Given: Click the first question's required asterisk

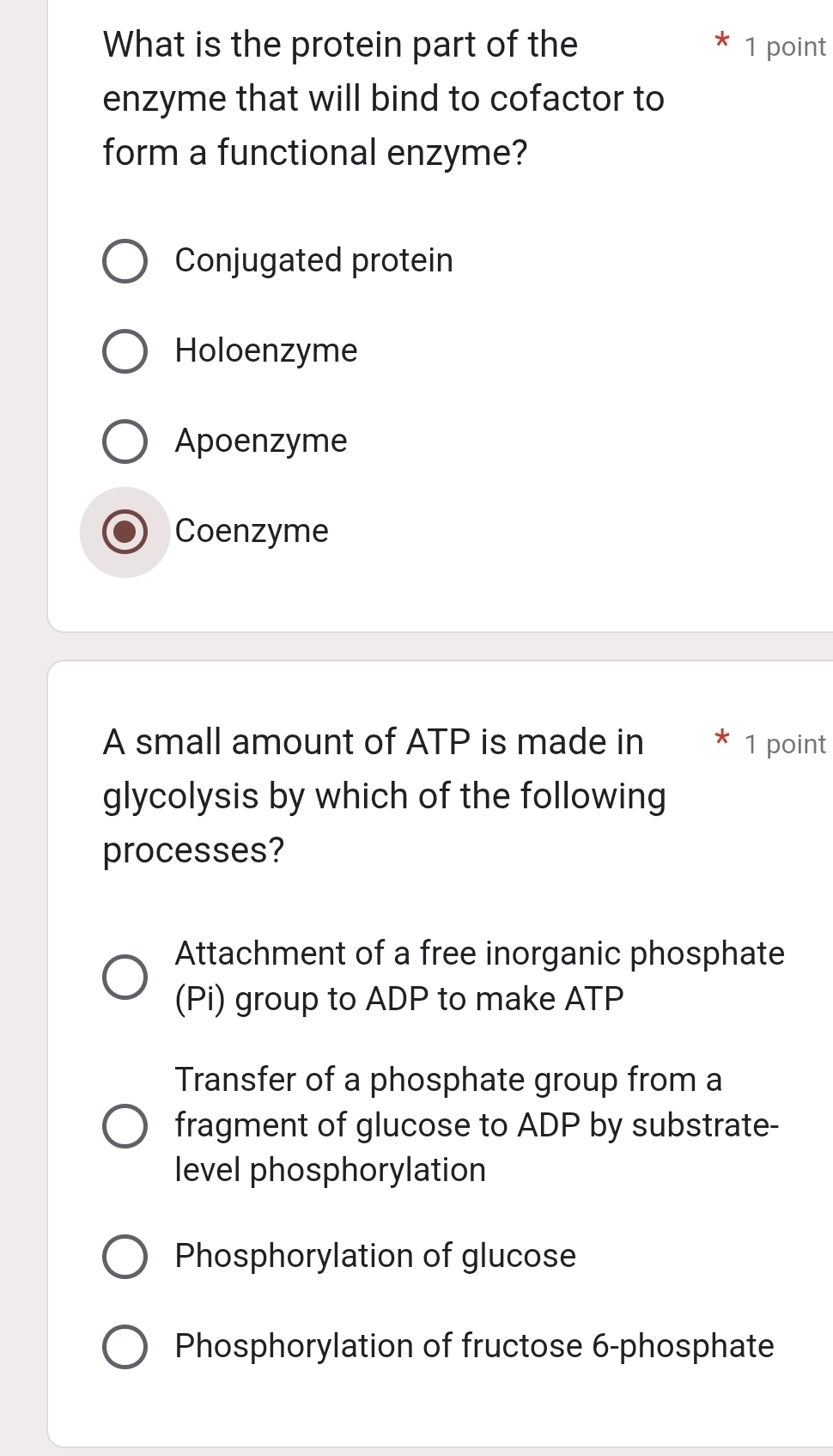Looking at the screenshot, I should pyautogui.click(x=722, y=41).
